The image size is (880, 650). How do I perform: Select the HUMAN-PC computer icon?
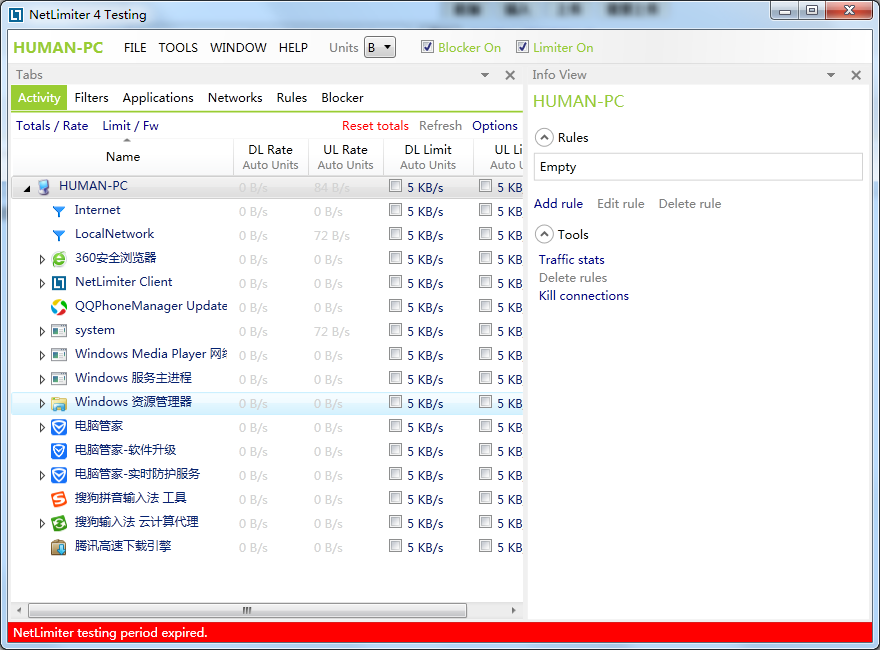click(43, 187)
